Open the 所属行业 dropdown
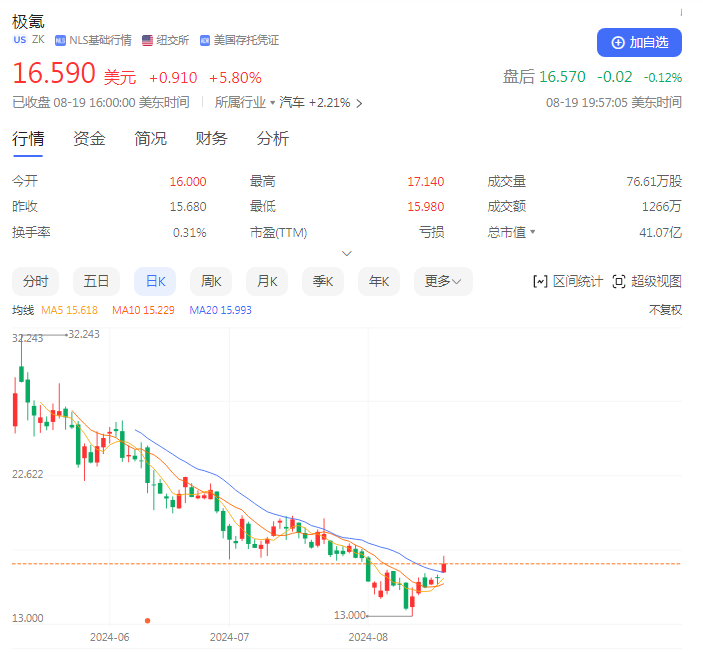This screenshot has width=703, height=652. (244, 103)
